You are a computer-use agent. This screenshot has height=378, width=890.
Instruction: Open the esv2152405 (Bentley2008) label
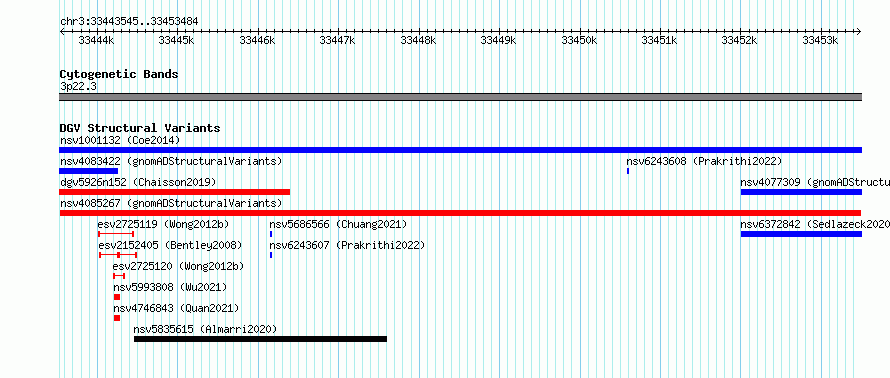[x=170, y=245]
